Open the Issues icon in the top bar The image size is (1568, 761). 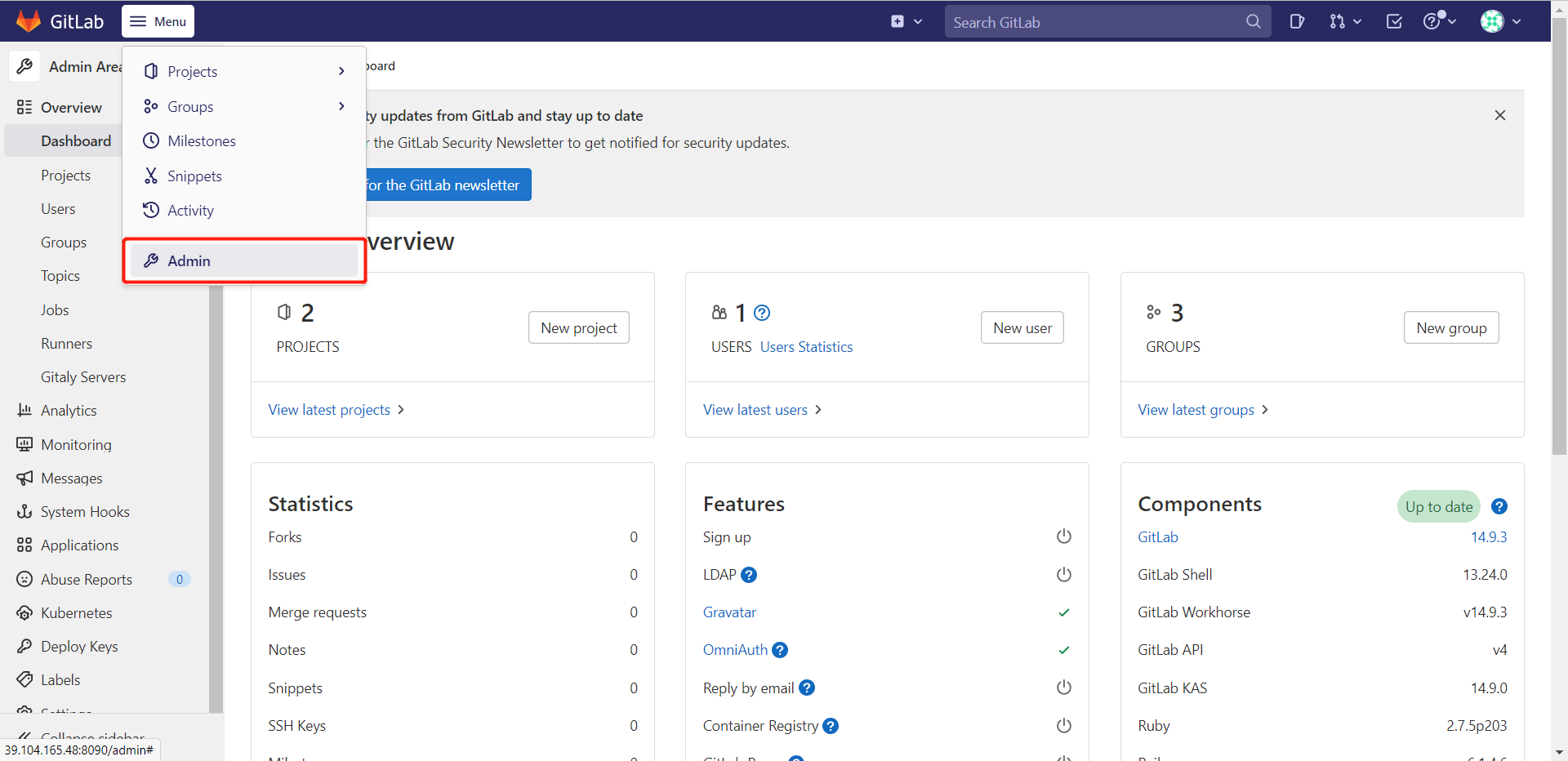click(1297, 22)
